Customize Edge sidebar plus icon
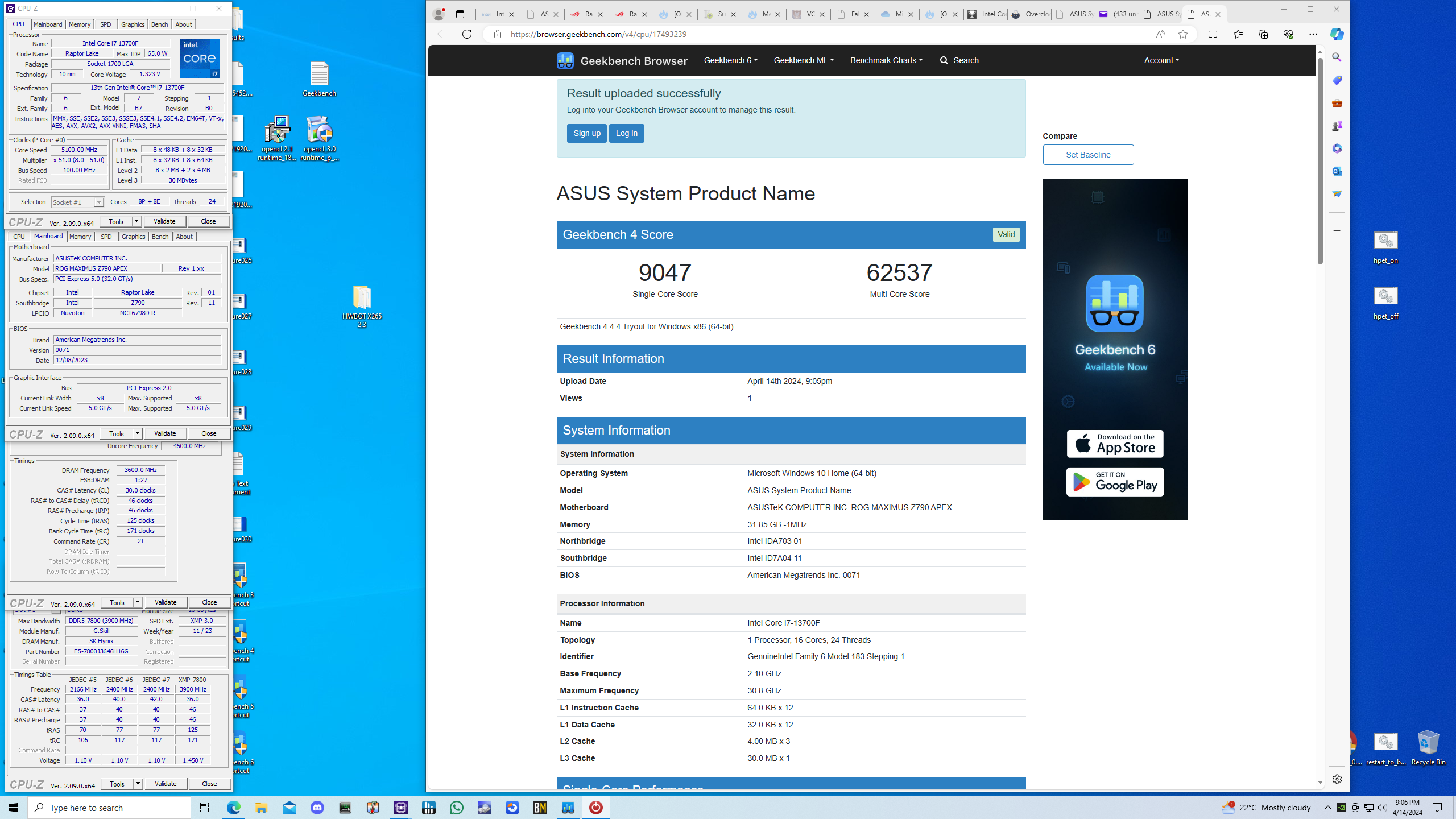This screenshot has width=1456, height=819. click(x=1337, y=230)
